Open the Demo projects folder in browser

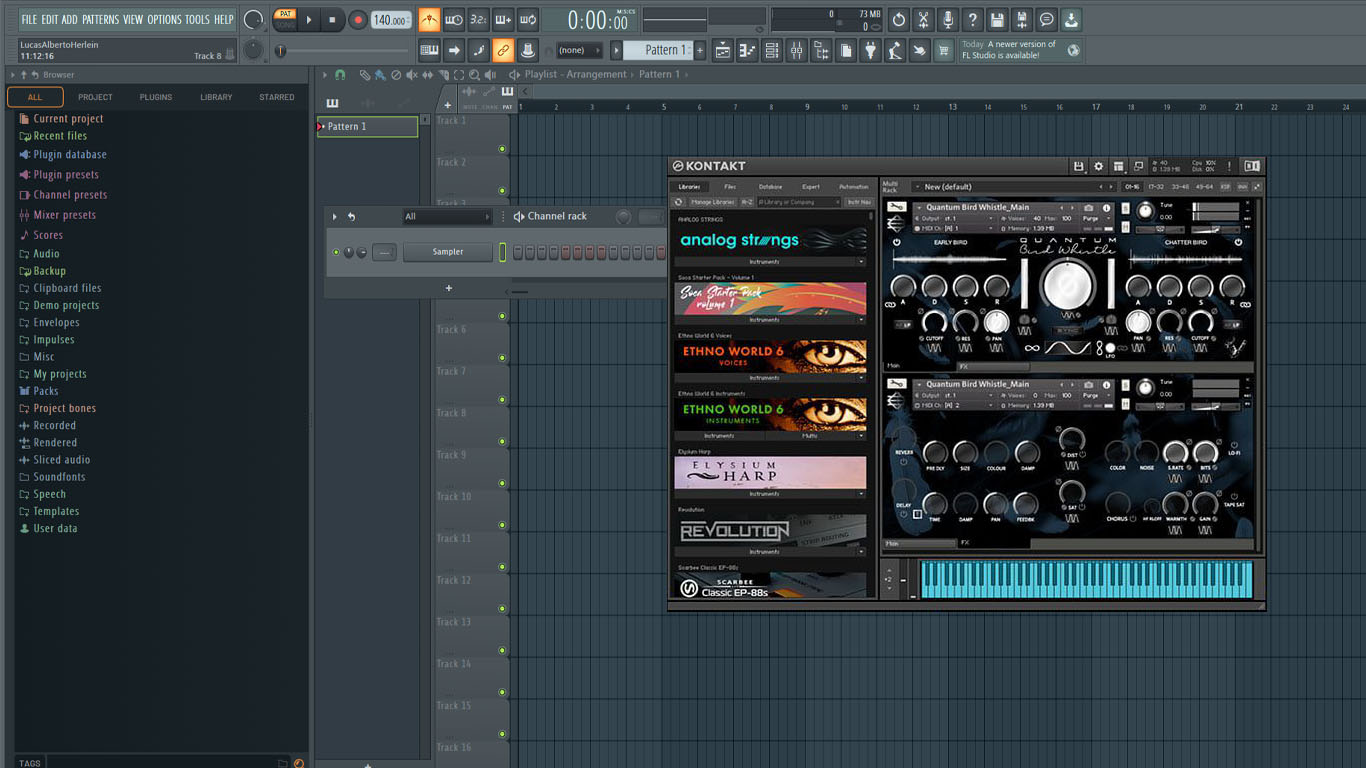point(66,305)
